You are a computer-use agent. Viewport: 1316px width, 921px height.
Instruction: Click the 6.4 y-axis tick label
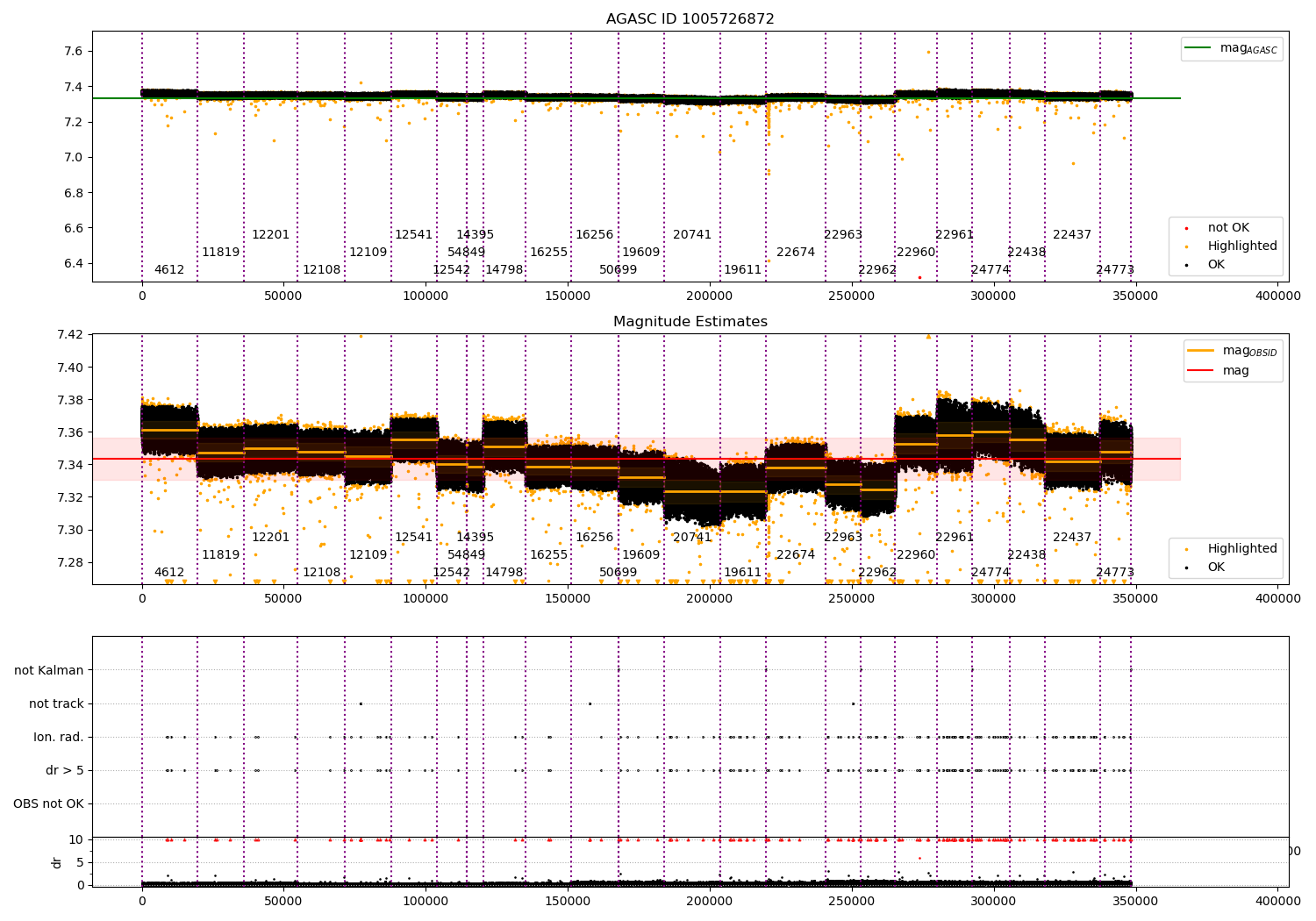tap(73, 263)
